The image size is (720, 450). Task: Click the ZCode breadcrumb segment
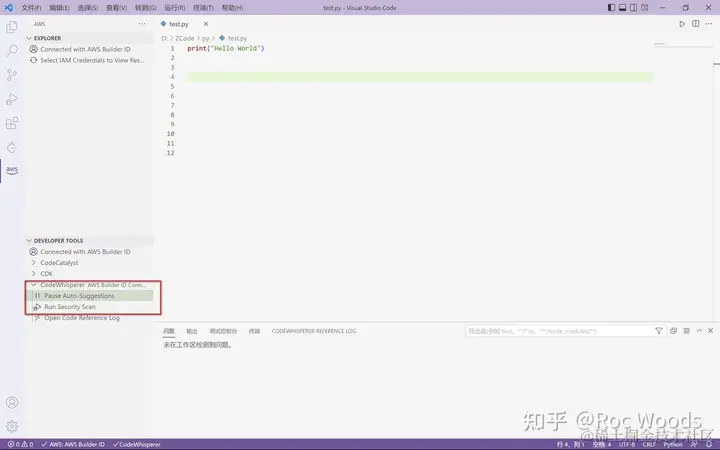point(185,38)
